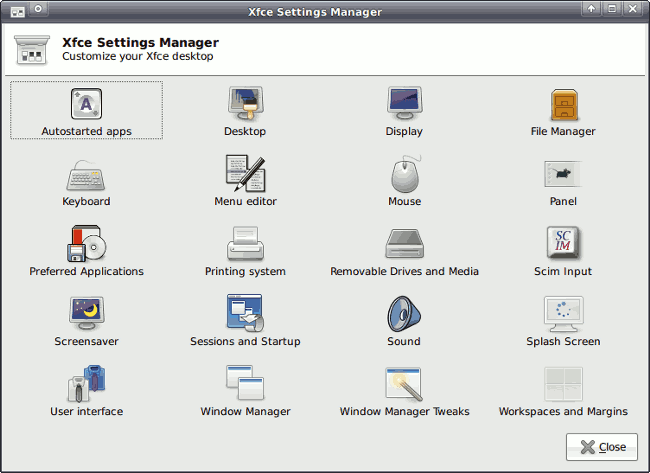Click the "Keyboard" label text
This screenshot has width=650, height=473.
[86, 201]
